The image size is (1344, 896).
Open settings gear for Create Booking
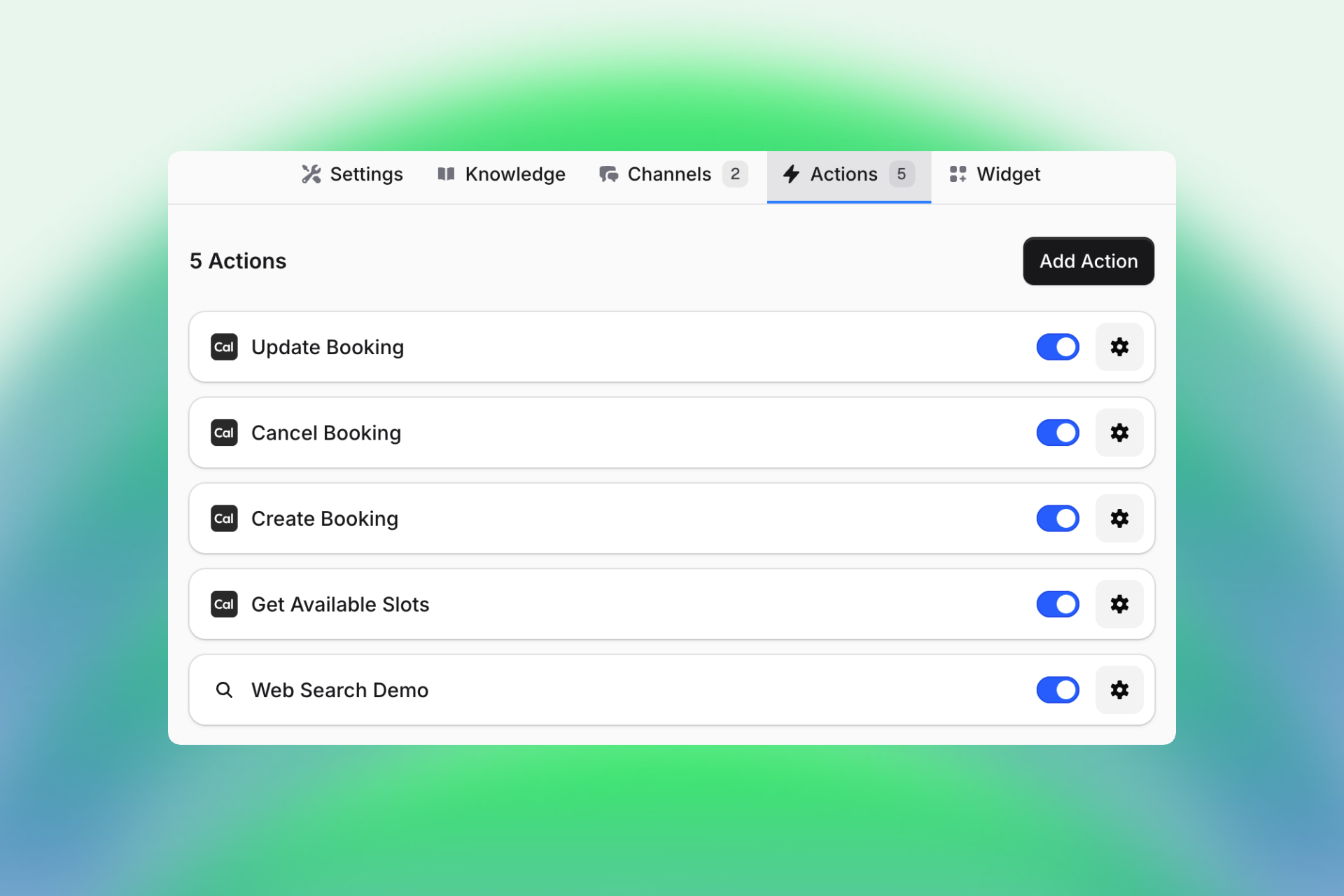[1119, 519]
